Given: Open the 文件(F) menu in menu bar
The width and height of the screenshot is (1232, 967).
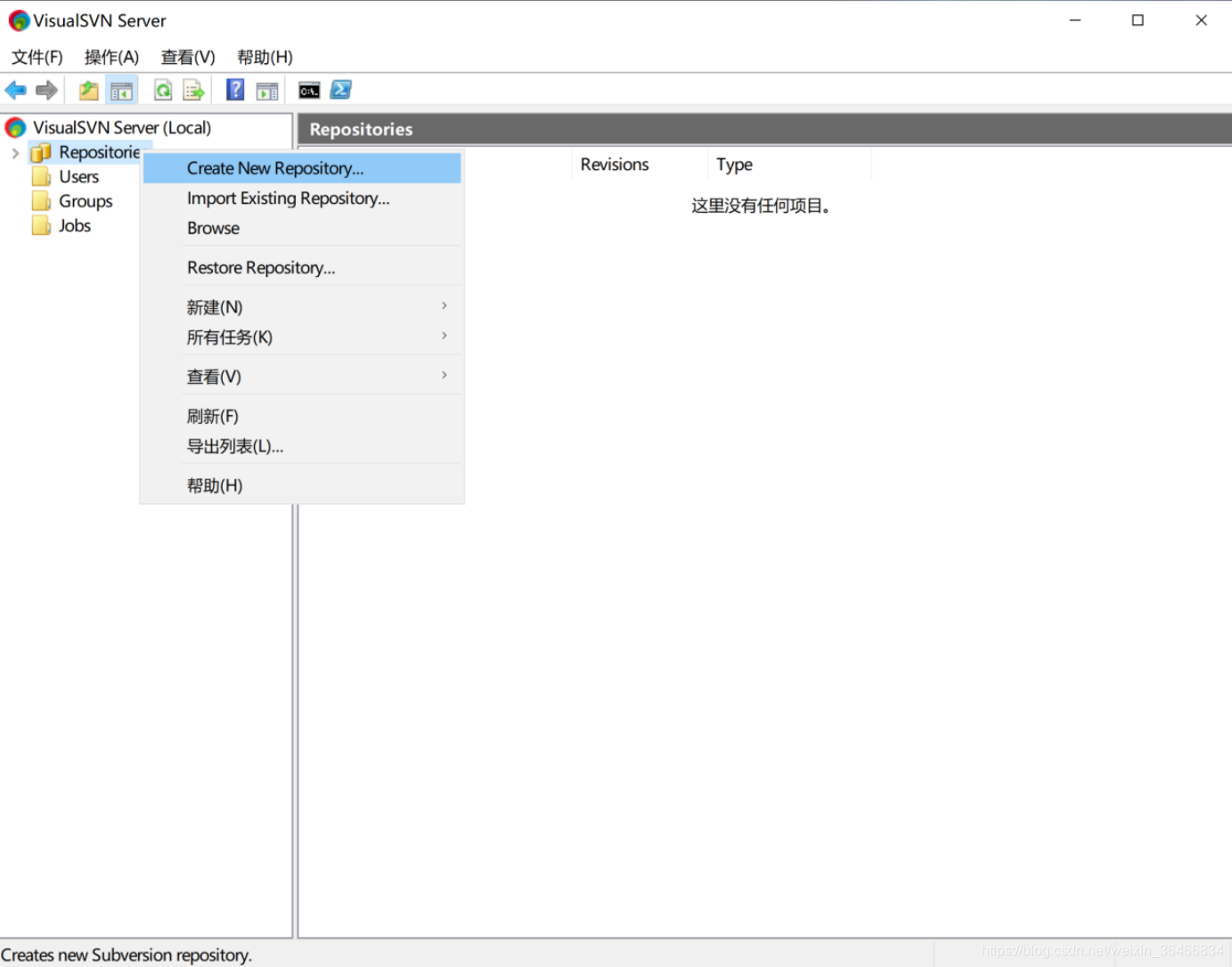Looking at the screenshot, I should 37,57.
